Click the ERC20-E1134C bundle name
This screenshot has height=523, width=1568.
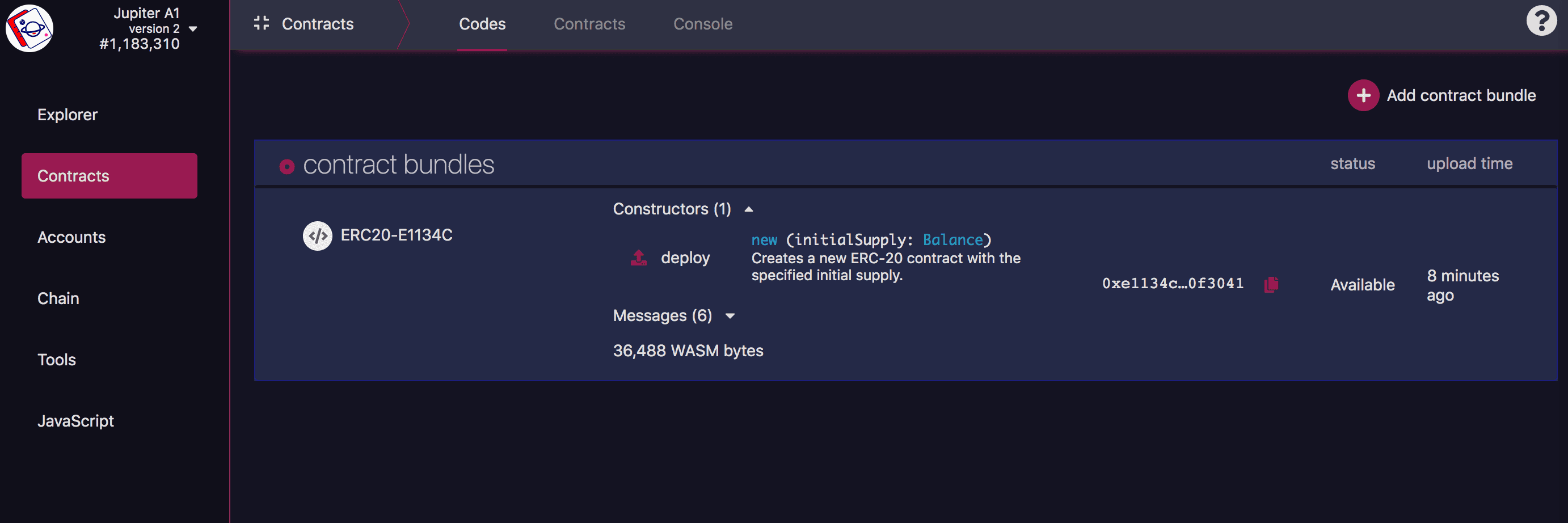pyautogui.click(x=397, y=235)
